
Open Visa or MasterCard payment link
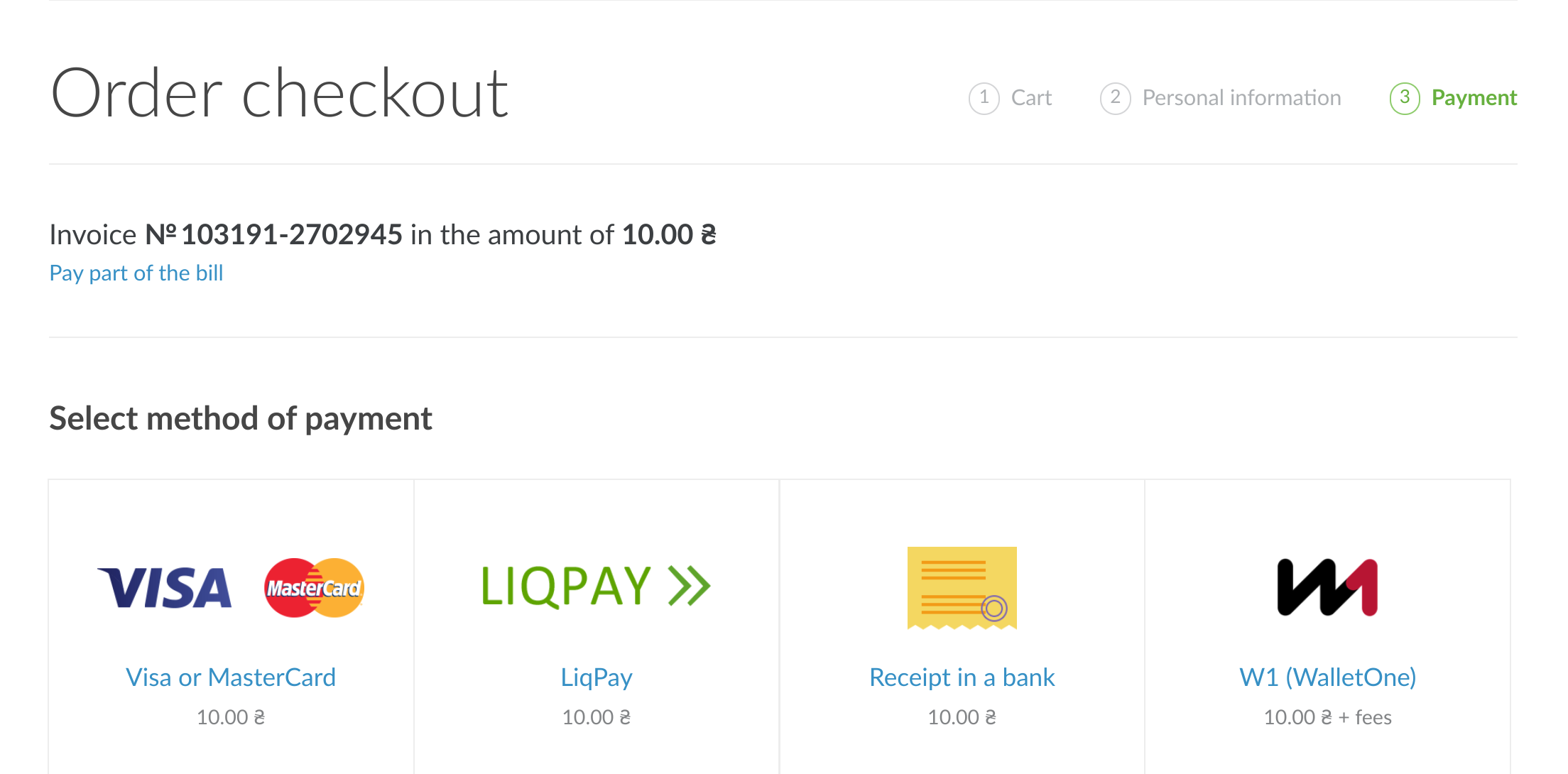(x=231, y=677)
